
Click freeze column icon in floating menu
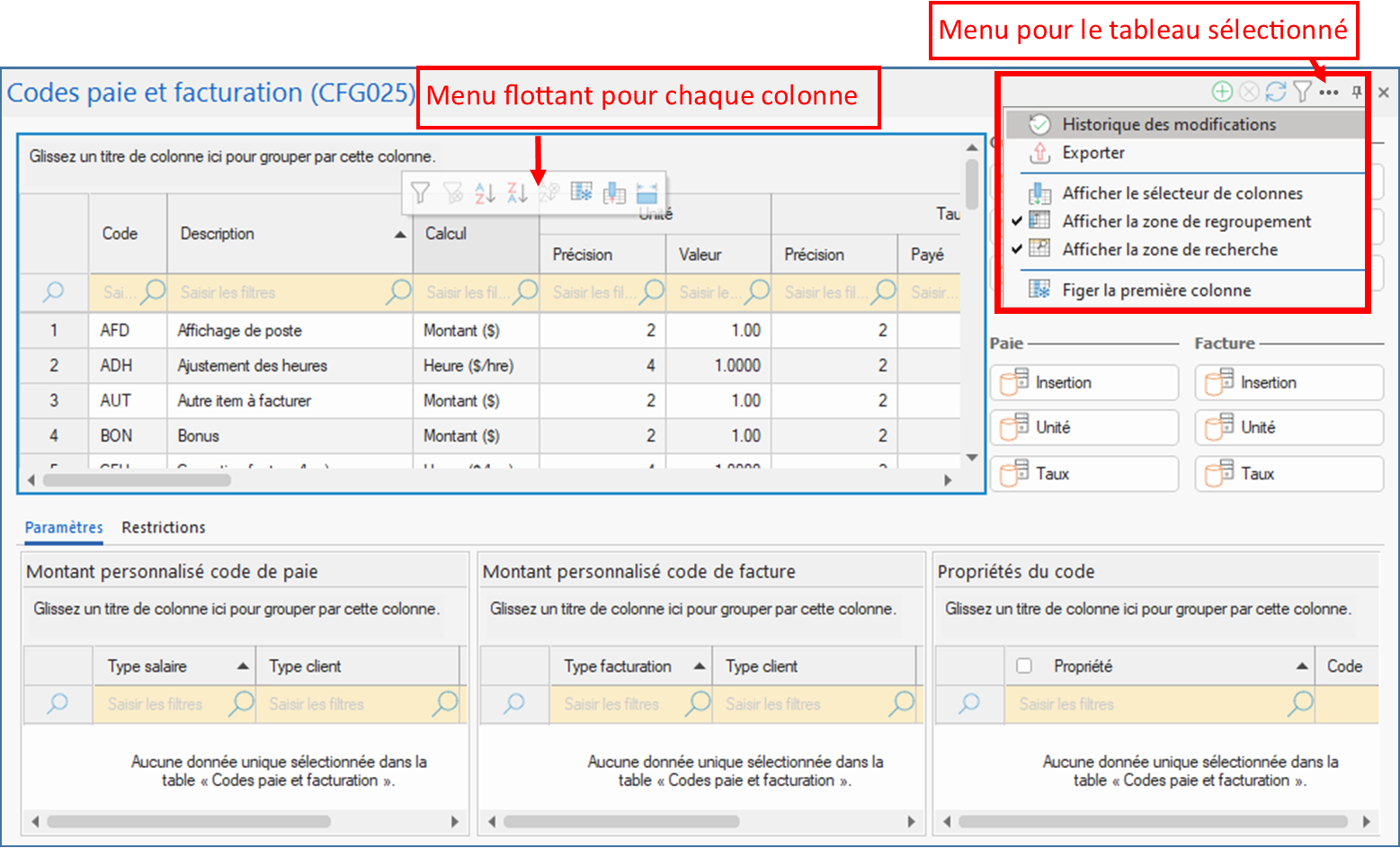582,192
